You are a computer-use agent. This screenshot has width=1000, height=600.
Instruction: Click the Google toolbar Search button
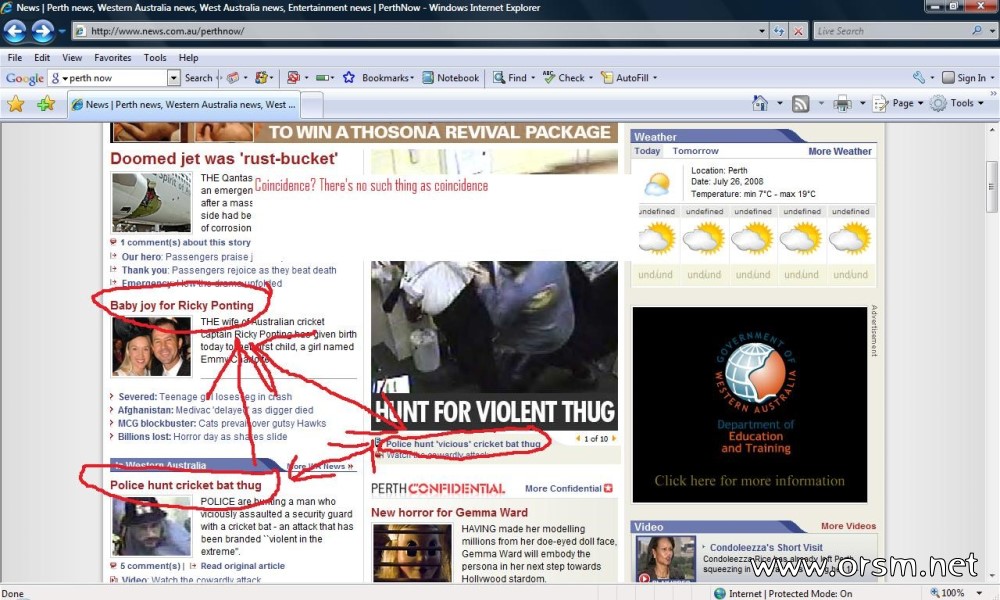198,78
